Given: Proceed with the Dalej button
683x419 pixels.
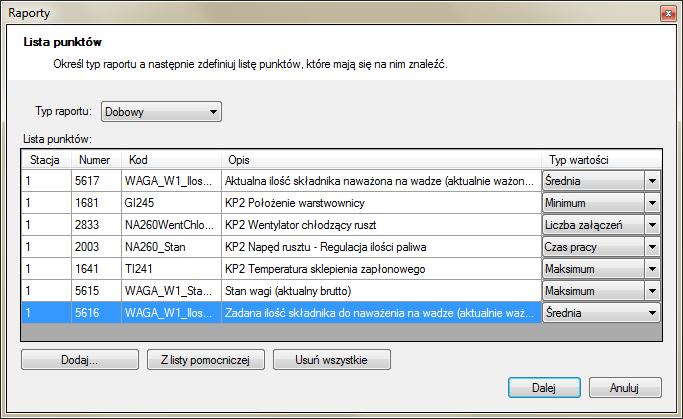Looking at the screenshot, I should (544, 388).
